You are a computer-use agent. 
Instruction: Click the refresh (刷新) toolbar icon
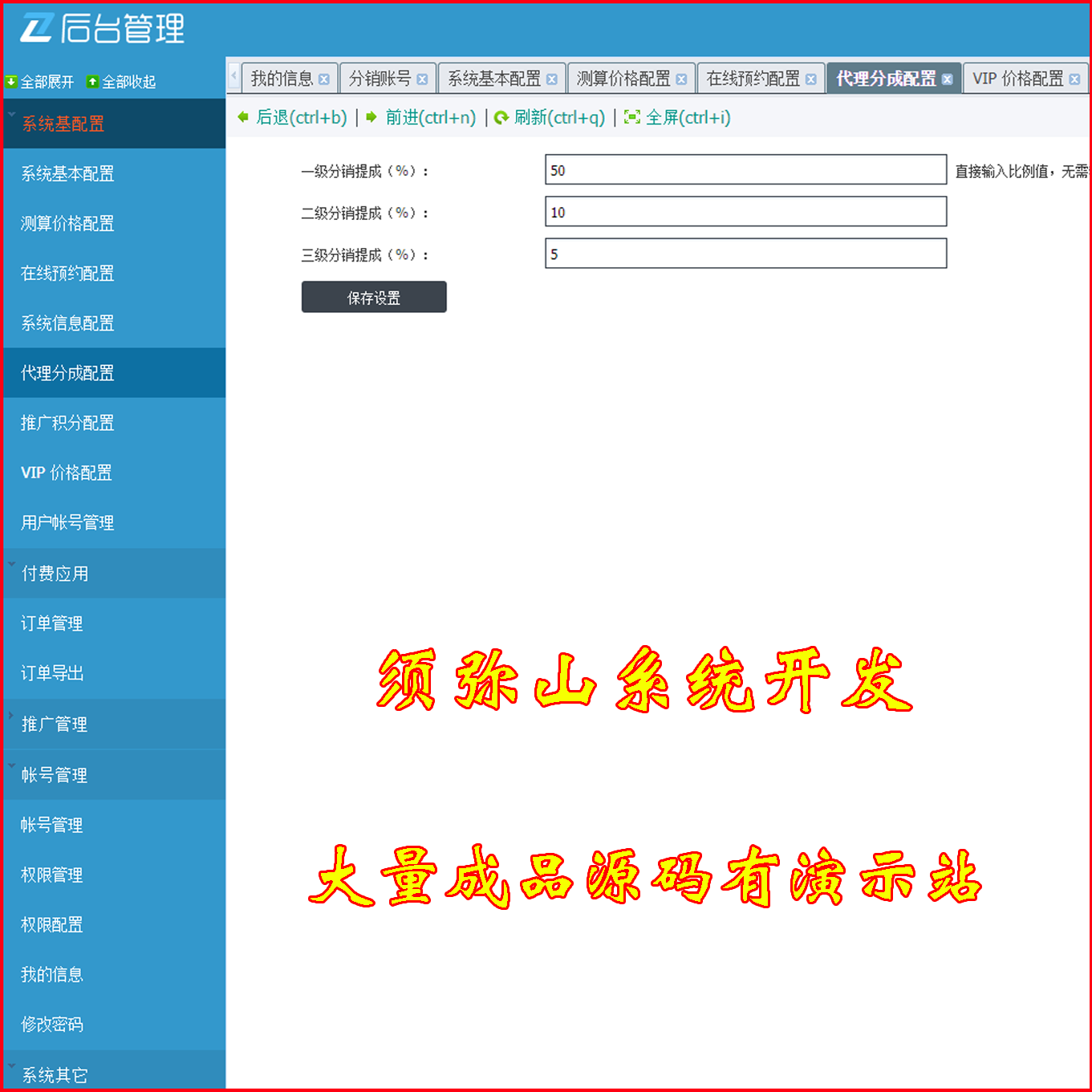click(x=501, y=117)
